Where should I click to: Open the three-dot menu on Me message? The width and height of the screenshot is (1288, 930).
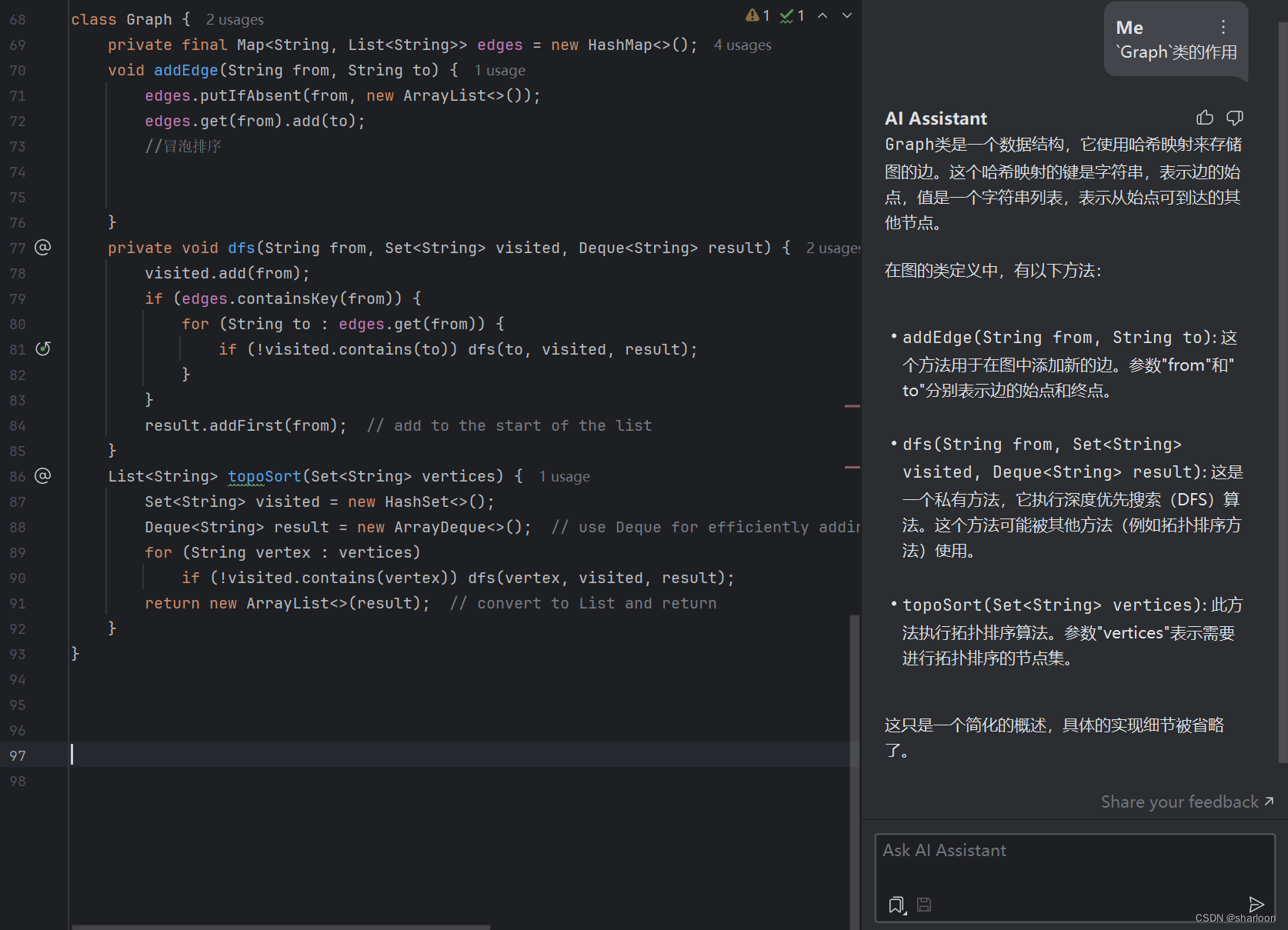pos(1223,27)
